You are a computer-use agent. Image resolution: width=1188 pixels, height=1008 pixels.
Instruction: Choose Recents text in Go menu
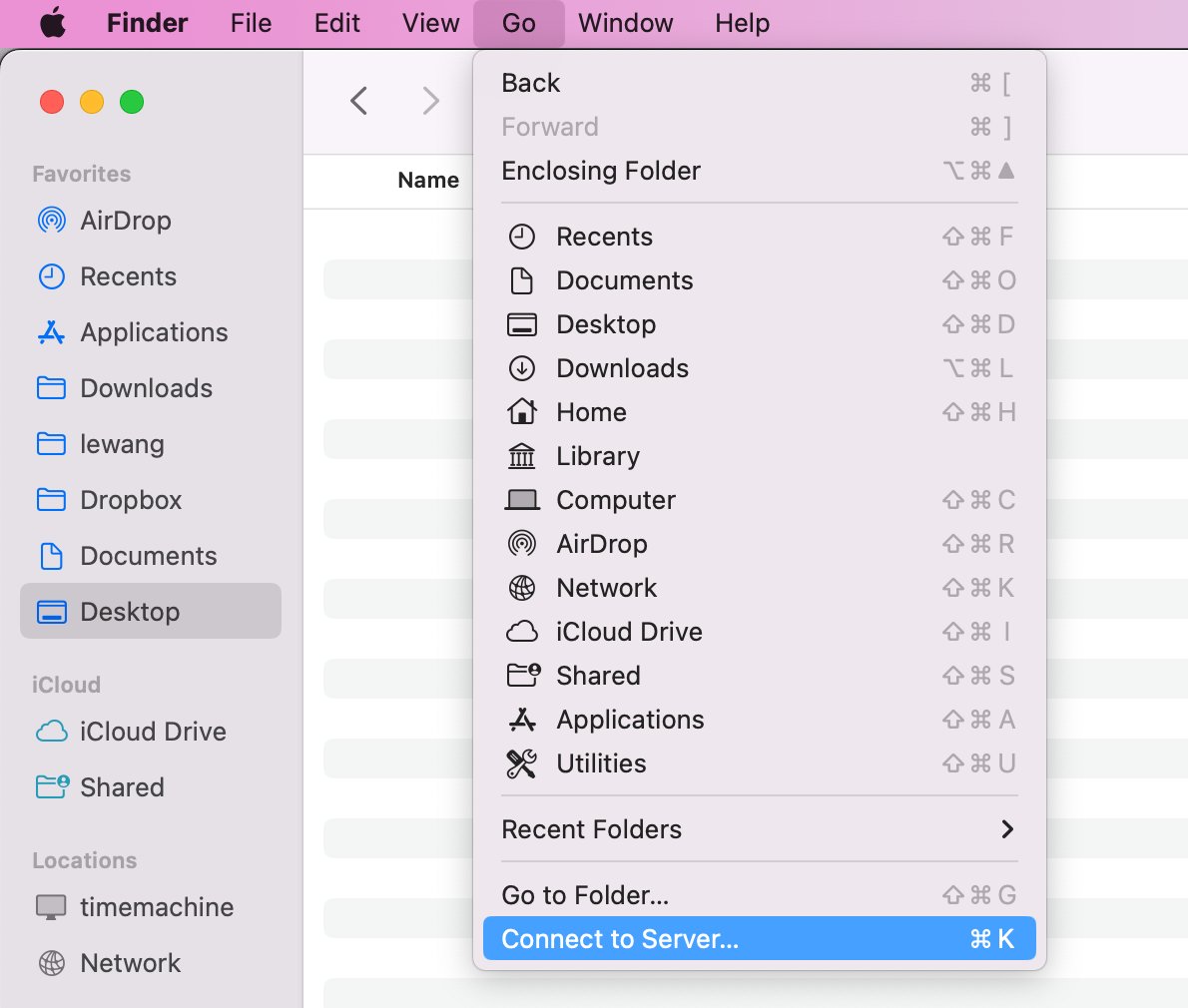pyautogui.click(x=605, y=238)
